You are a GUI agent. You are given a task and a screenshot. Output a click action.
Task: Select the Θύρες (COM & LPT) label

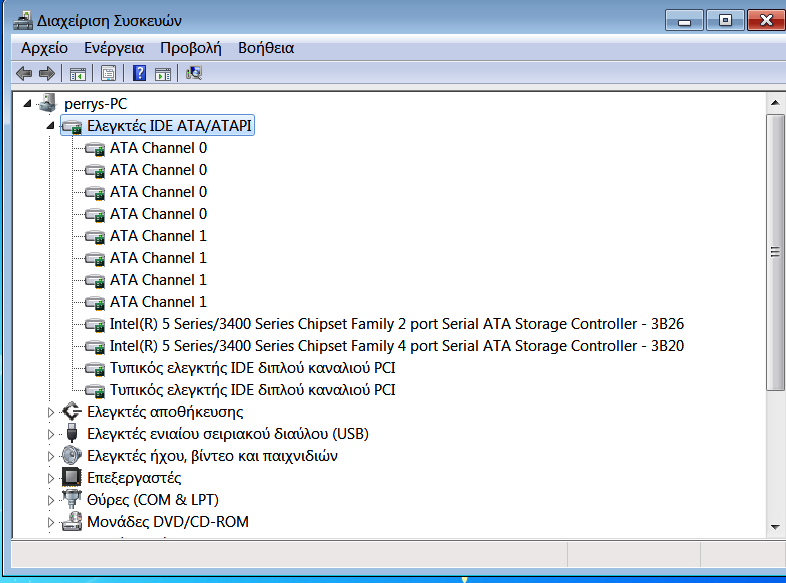153,500
